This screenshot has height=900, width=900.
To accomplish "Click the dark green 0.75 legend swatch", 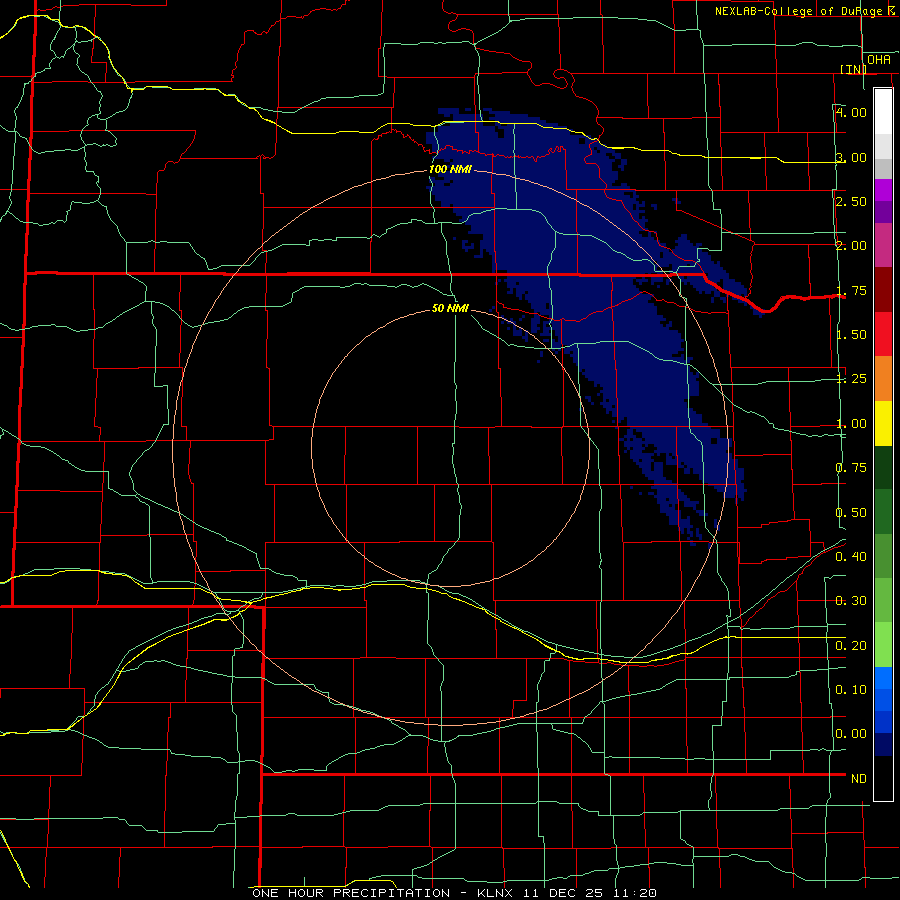I will coord(883,467).
